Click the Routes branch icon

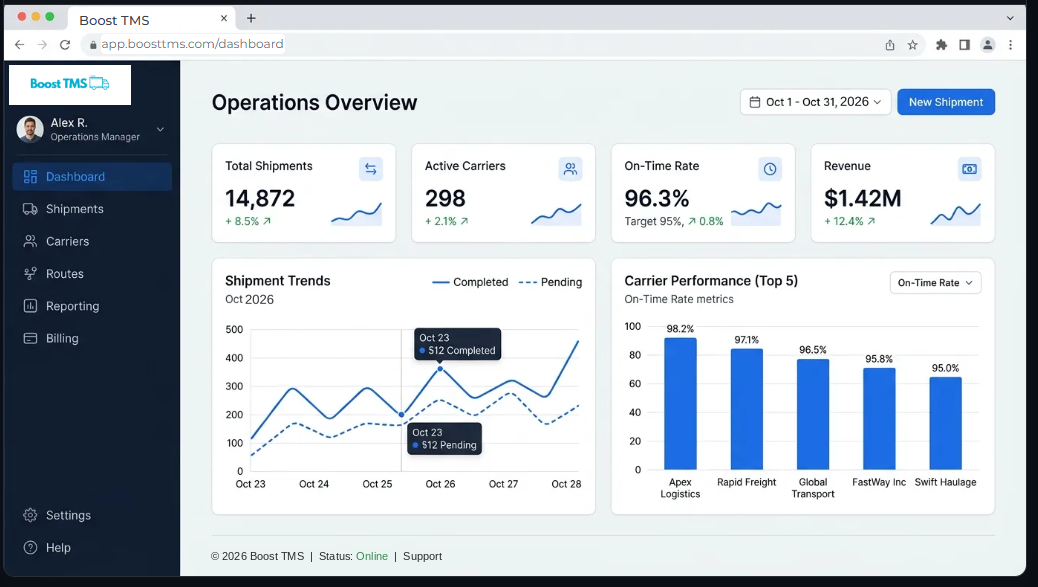(x=30, y=274)
